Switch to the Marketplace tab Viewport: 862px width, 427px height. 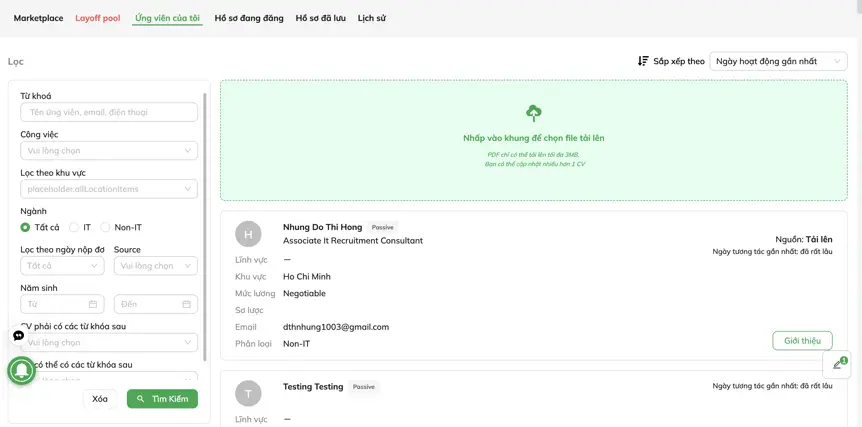click(38, 18)
